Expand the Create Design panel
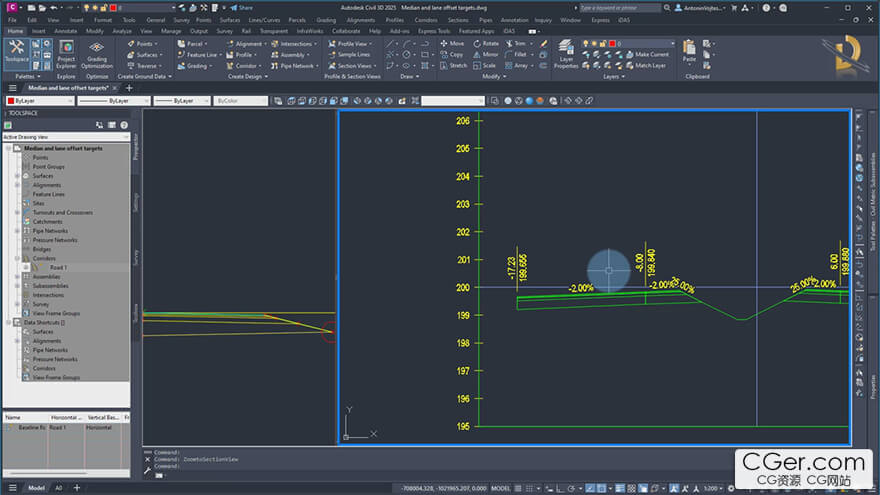Image resolution: width=880 pixels, height=495 pixels. pyautogui.click(x=247, y=76)
